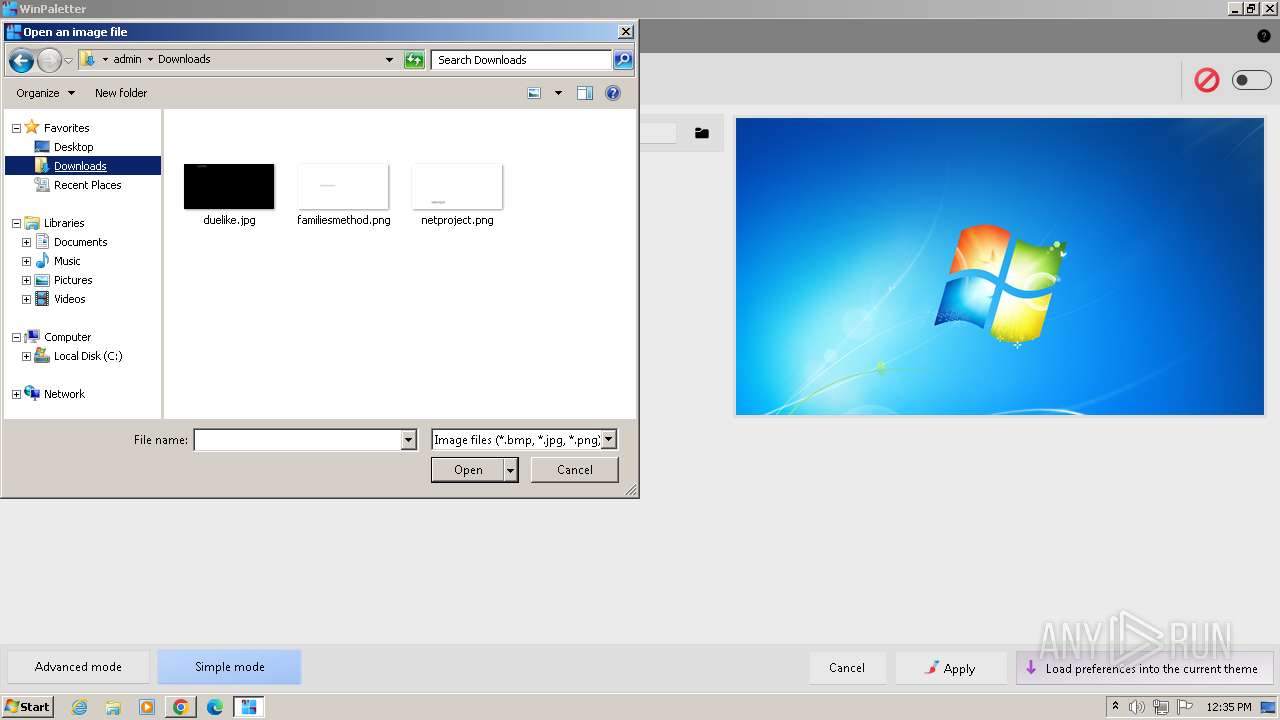Show hidden tray icons

(1115, 707)
